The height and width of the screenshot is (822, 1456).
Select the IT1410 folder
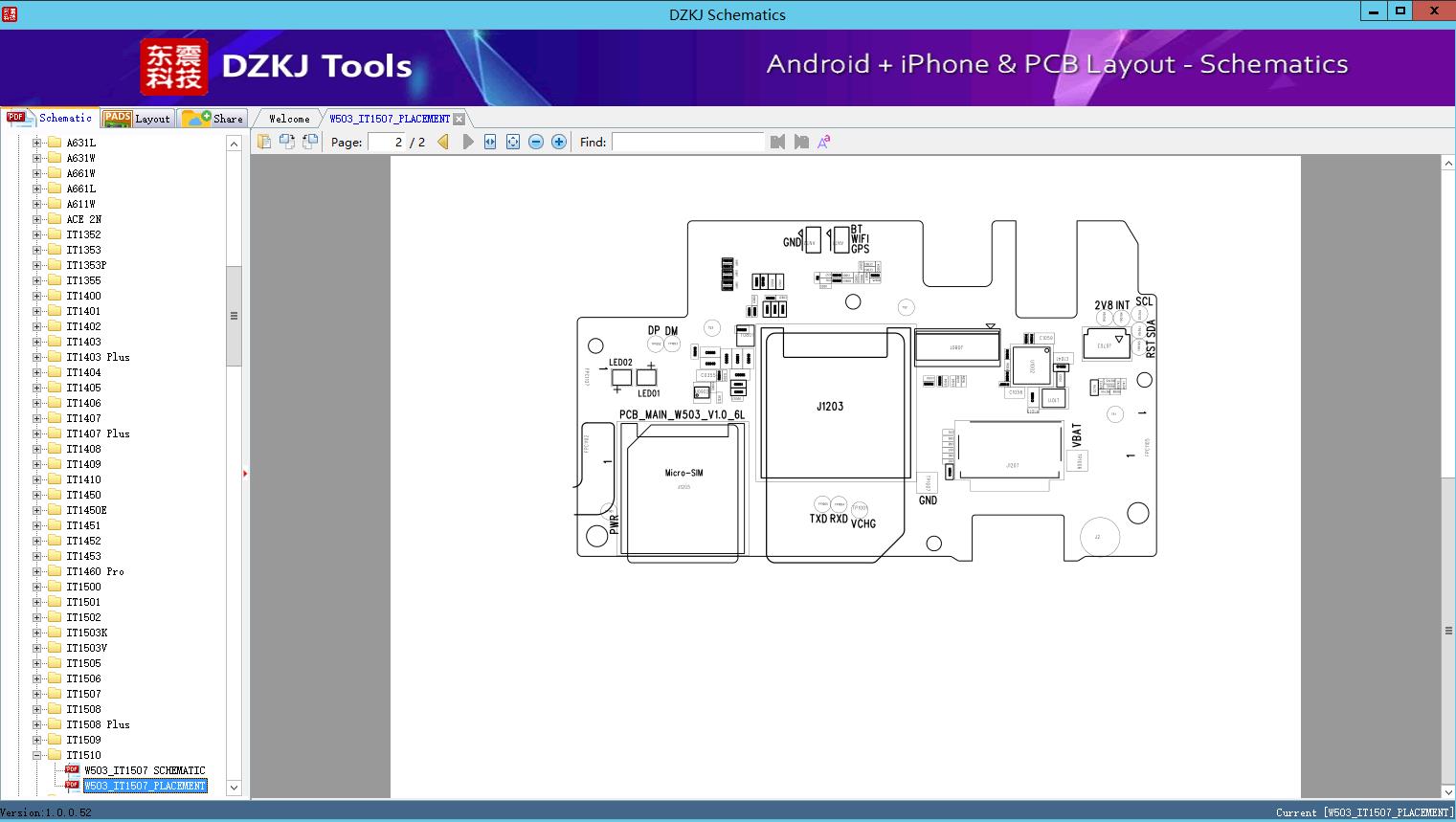coord(83,479)
